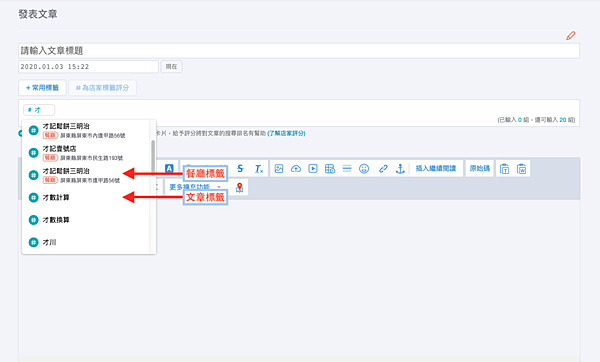This screenshot has width=600, height=362.
Task: Click the insert video icon
Action: coord(313,168)
